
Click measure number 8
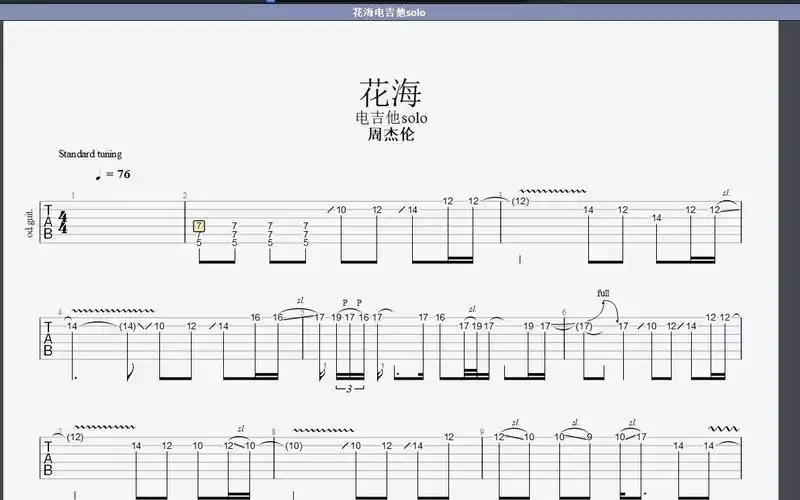(273, 432)
